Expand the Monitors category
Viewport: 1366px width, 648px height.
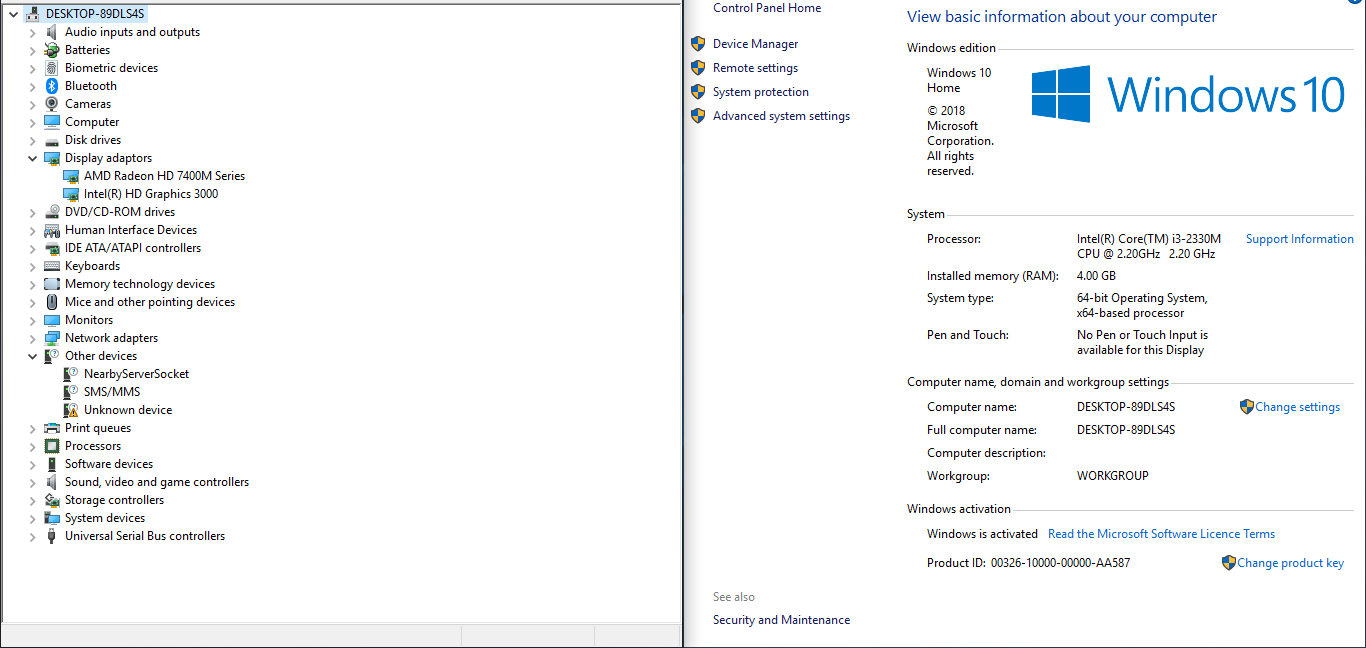(x=33, y=320)
